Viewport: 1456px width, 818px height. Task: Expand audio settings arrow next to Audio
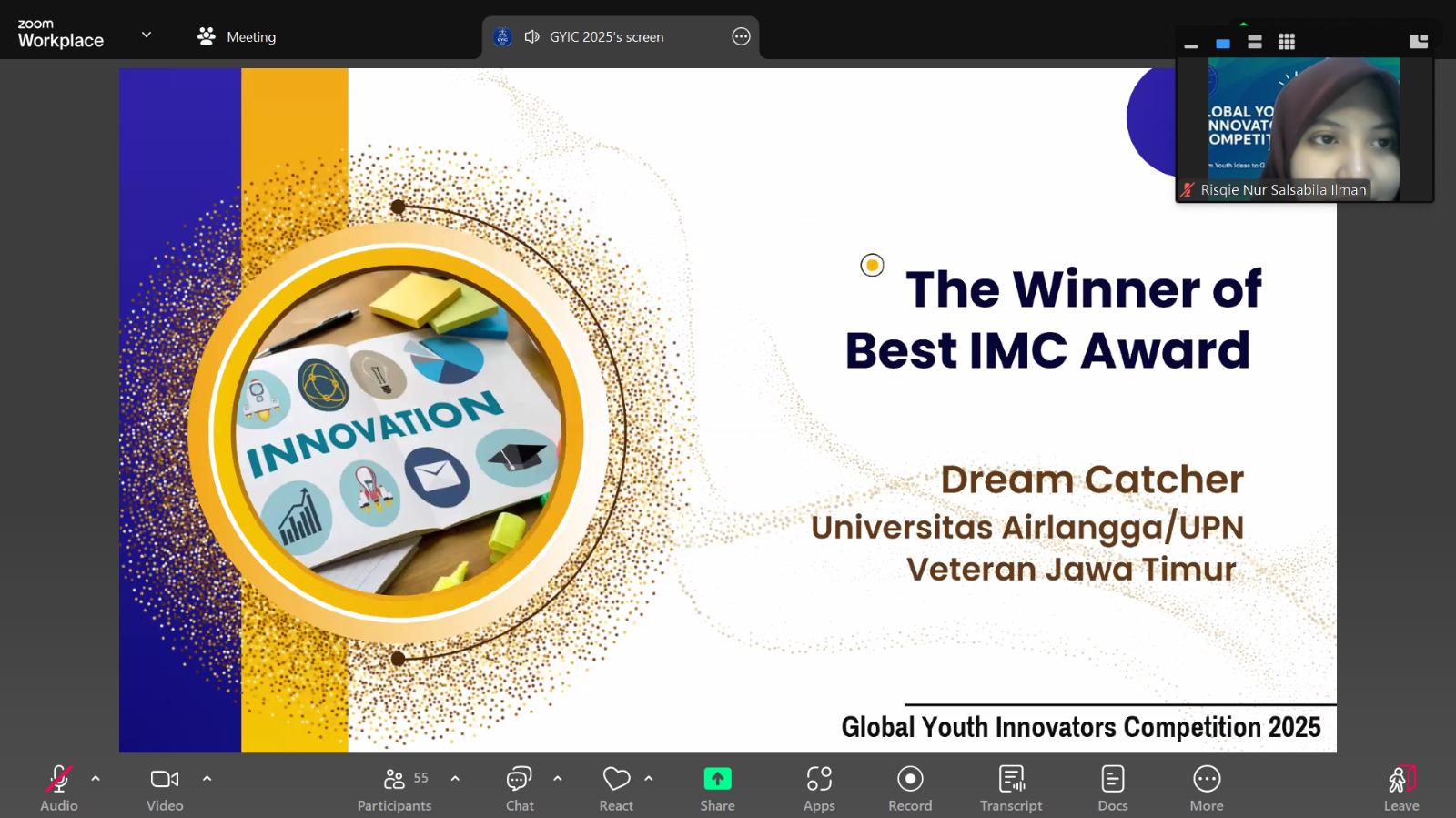(96, 779)
